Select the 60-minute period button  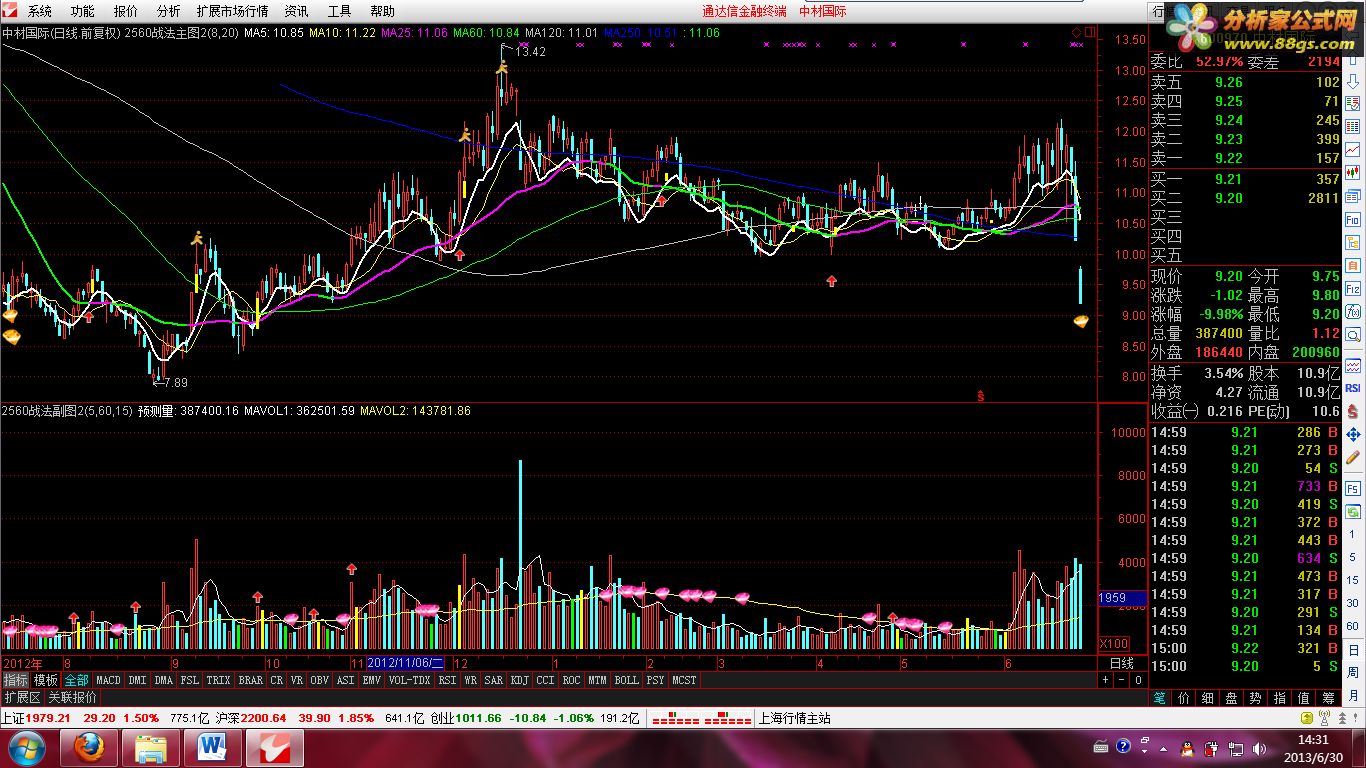point(1352,626)
